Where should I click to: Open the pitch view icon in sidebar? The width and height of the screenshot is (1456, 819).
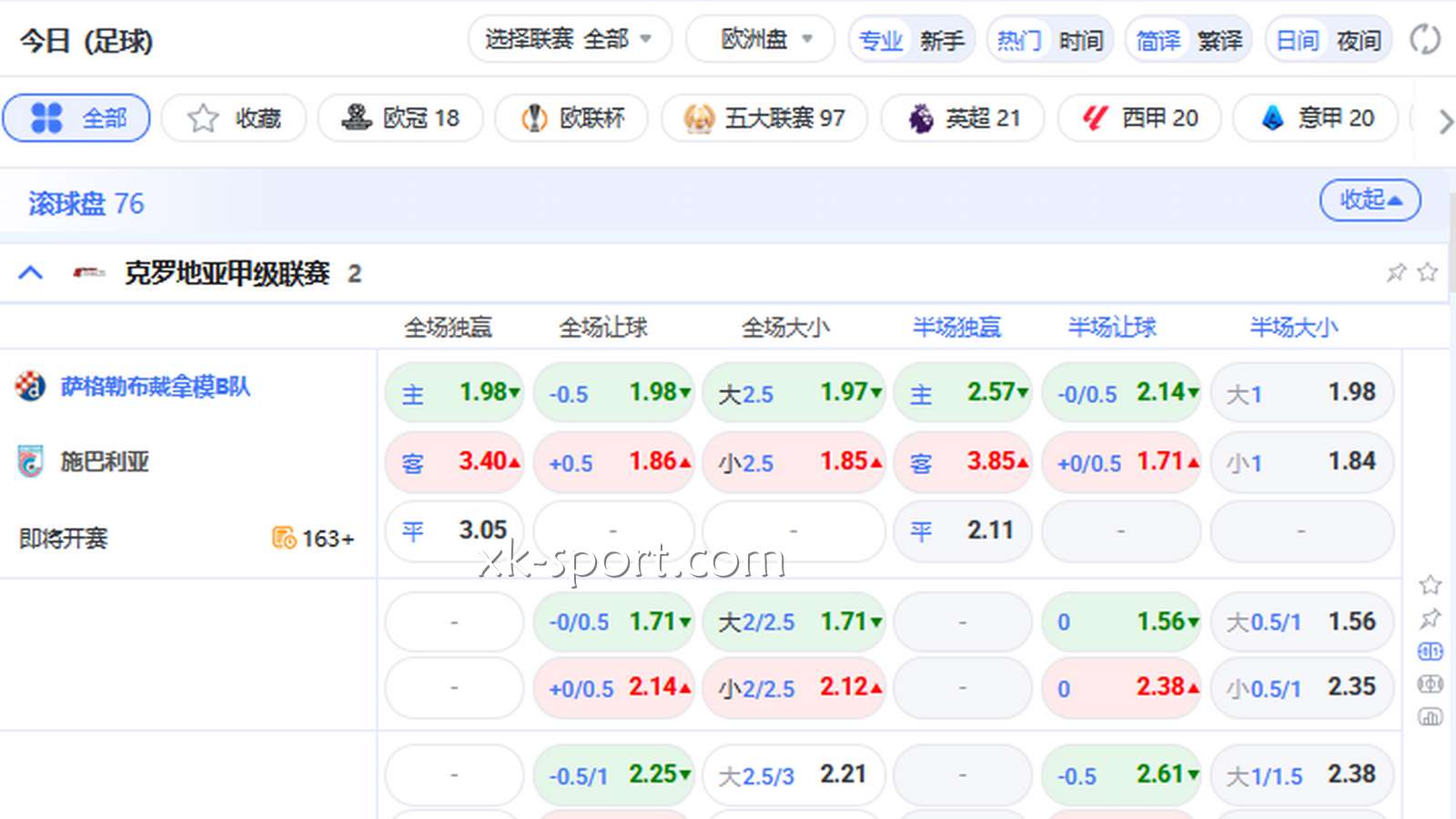click(1431, 684)
